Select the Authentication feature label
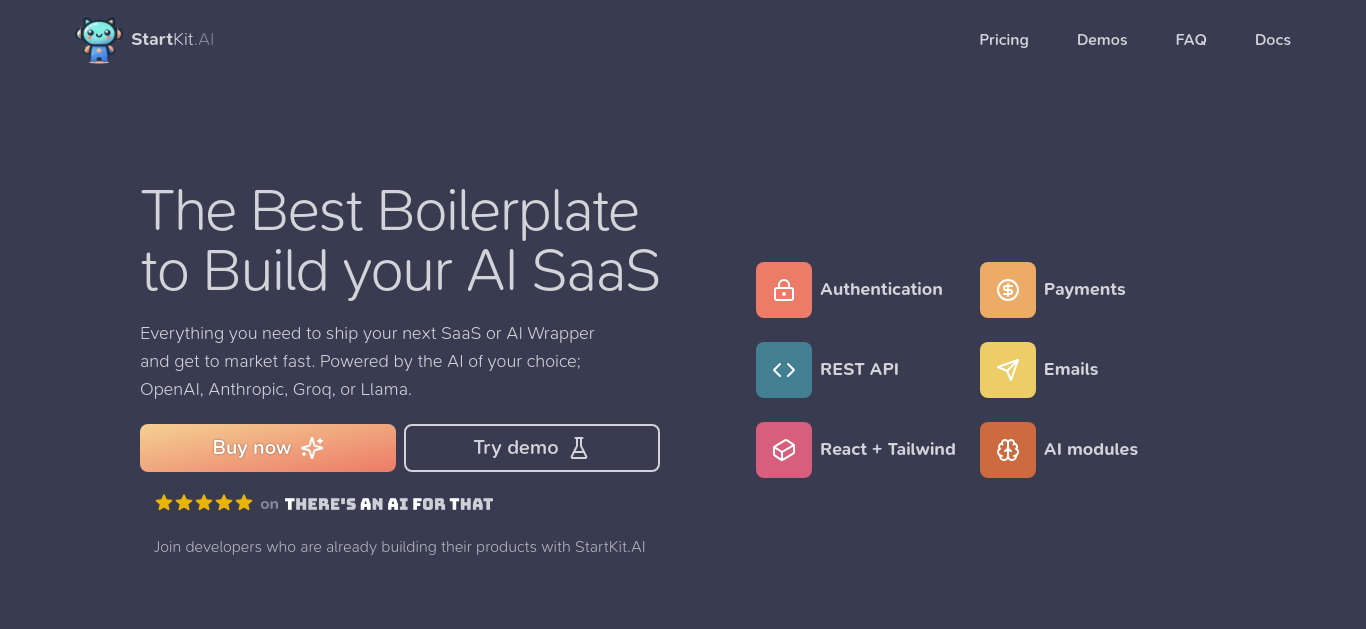 tap(881, 289)
